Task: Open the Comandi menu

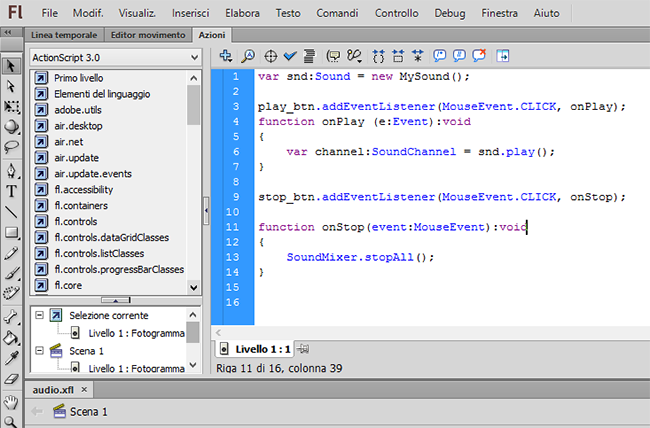Action: pyautogui.click(x=337, y=13)
